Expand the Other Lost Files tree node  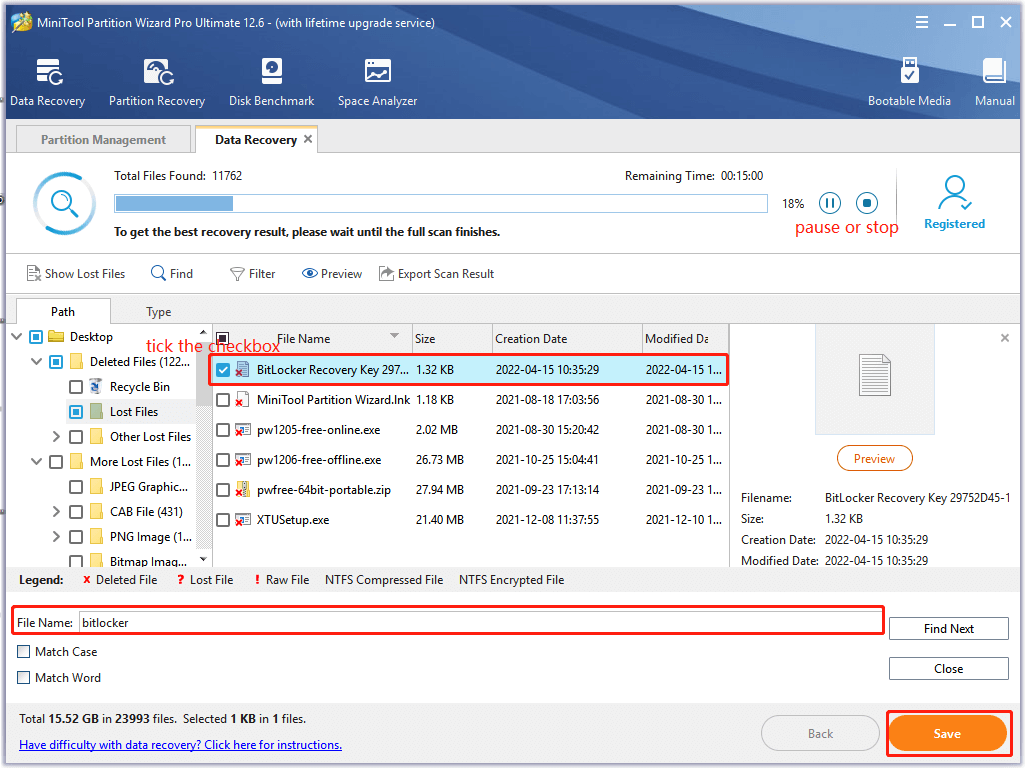(x=57, y=437)
